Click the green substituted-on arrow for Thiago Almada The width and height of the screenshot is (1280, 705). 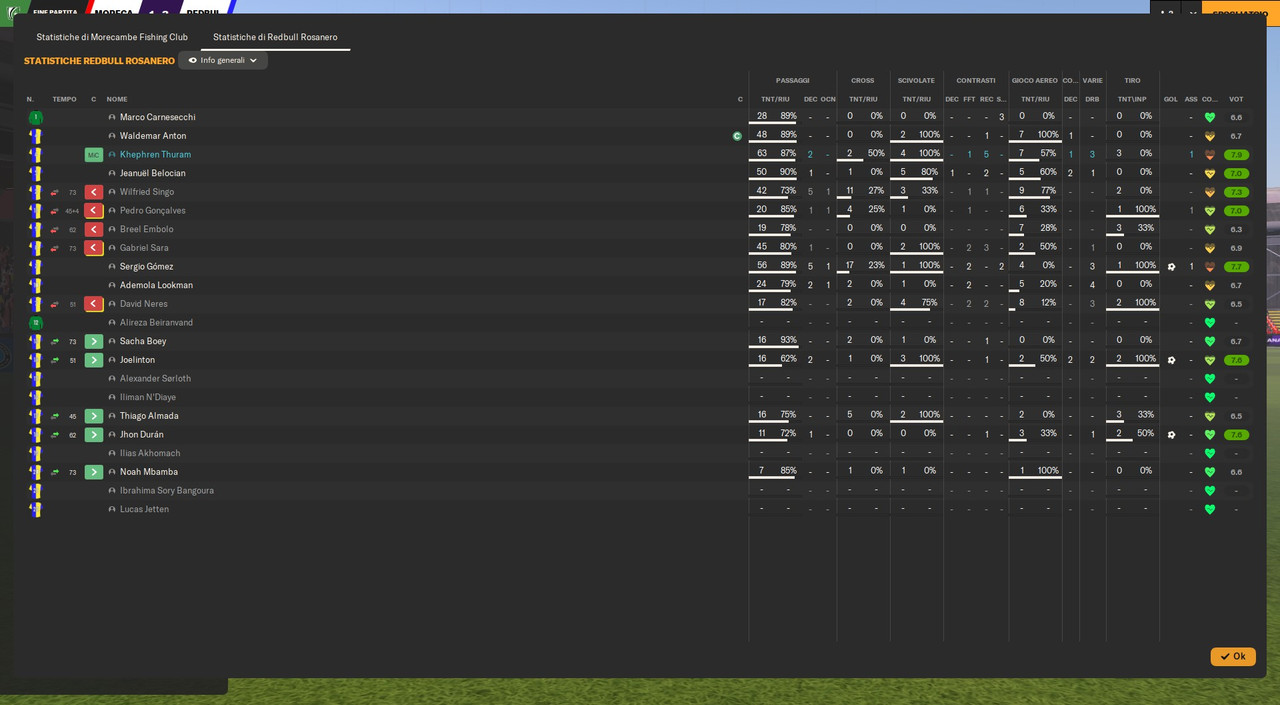click(x=94, y=416)
